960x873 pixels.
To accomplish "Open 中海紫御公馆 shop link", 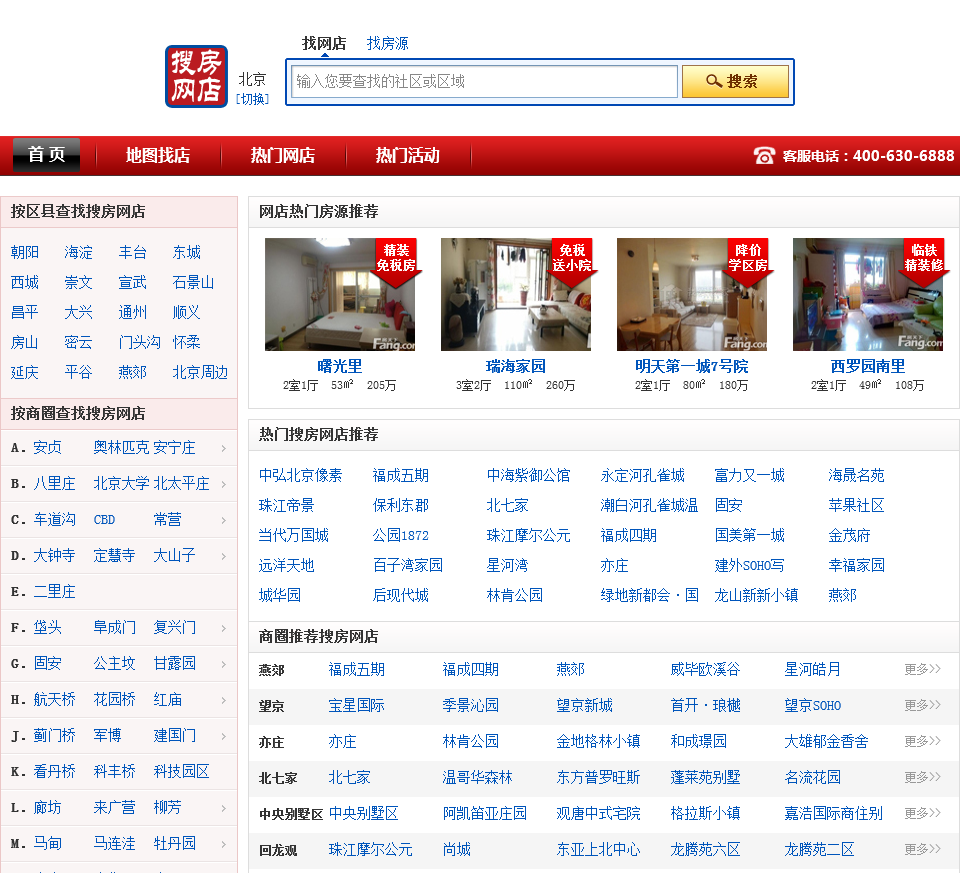I will click(528, 475).
